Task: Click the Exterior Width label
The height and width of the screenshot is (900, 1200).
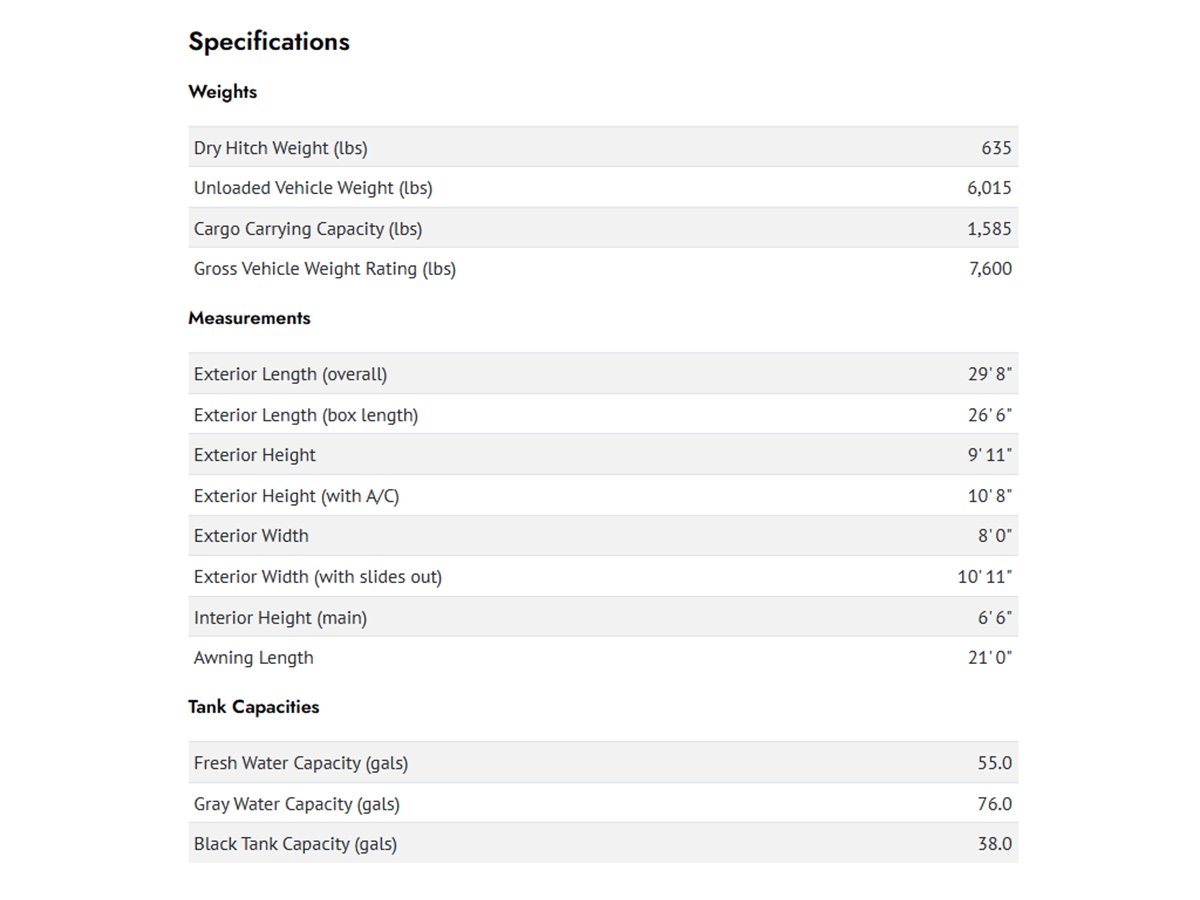Action: [x=251, y=536]
